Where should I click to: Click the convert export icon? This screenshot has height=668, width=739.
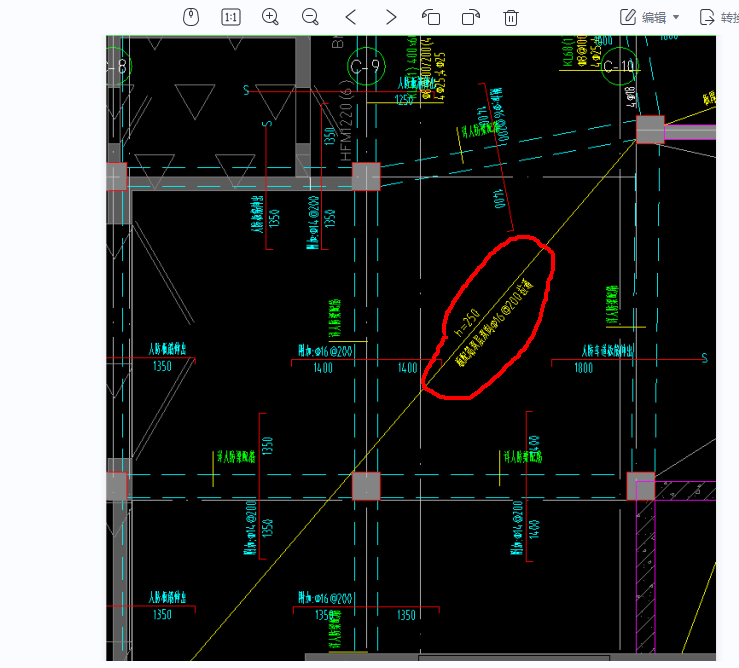[707, 17]
